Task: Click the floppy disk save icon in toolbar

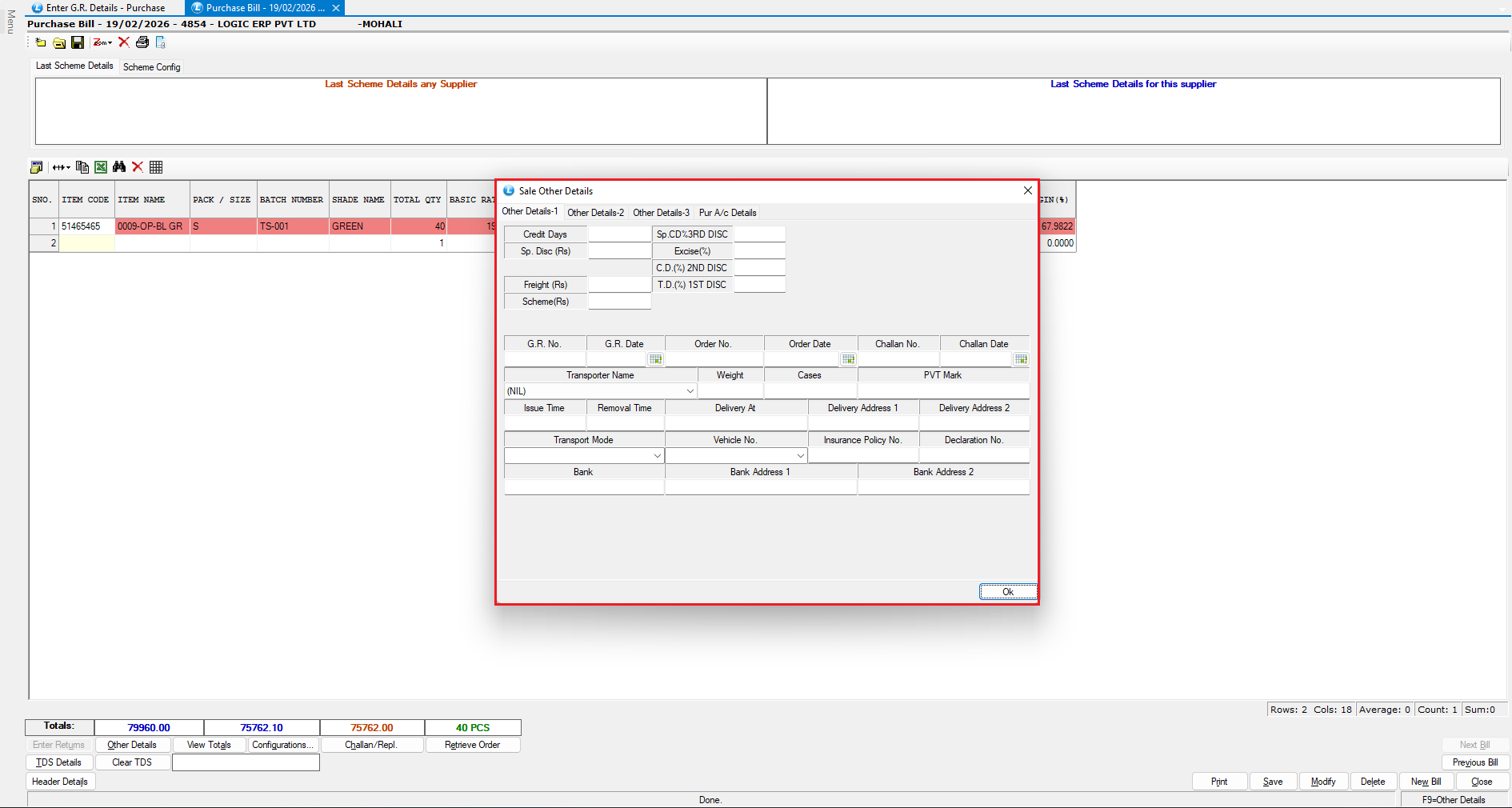Action: (x=78, y=42)
